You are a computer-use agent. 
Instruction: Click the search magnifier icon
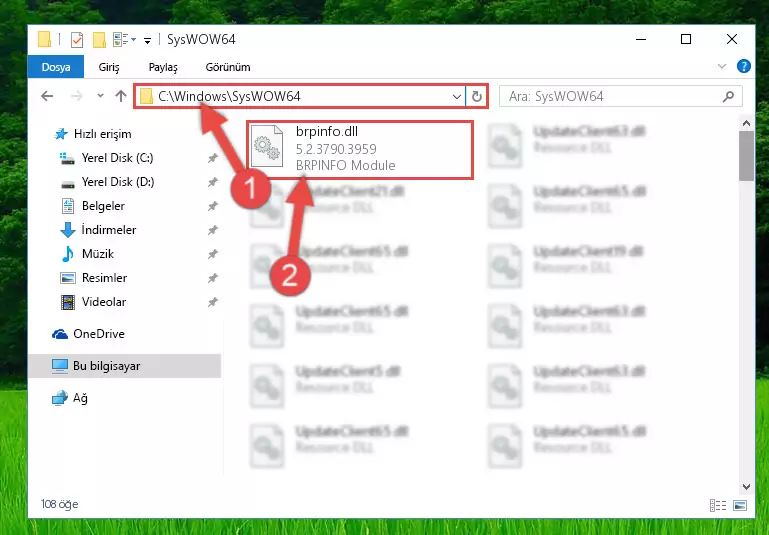tap(728, 97)
